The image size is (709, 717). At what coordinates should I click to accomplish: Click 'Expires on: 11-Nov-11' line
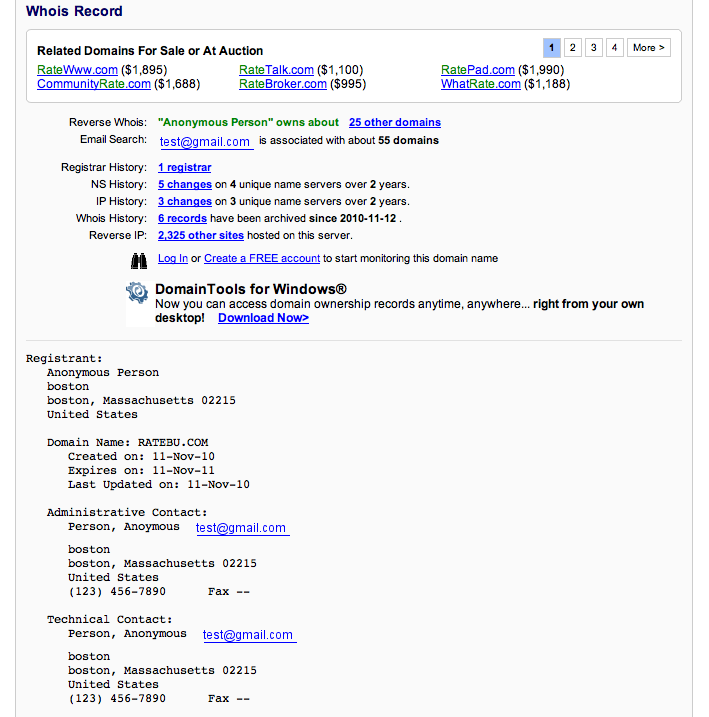point(141,471)
